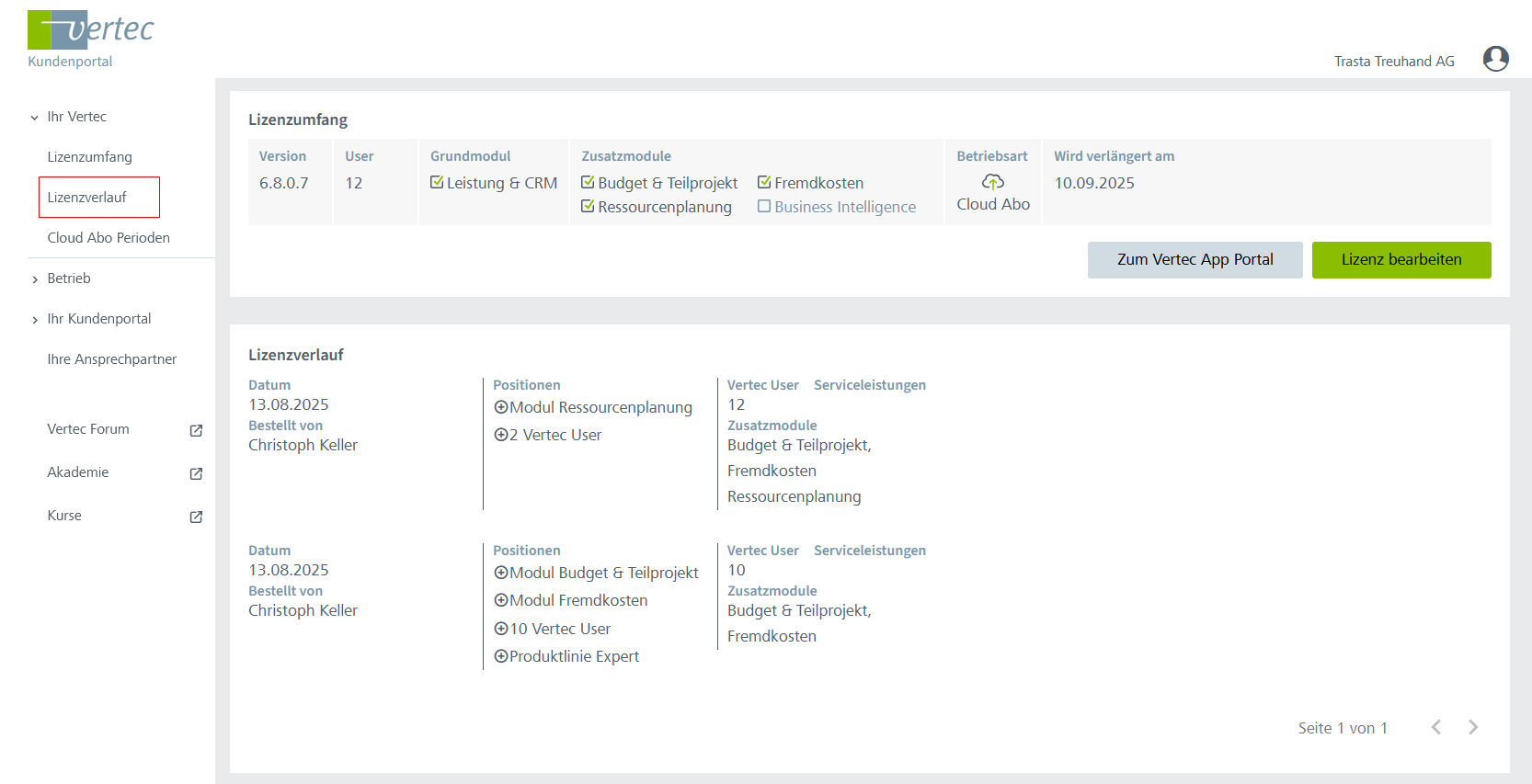
Task: Click plus icon of Modul Ressourcenplanung
Action: 501,407
